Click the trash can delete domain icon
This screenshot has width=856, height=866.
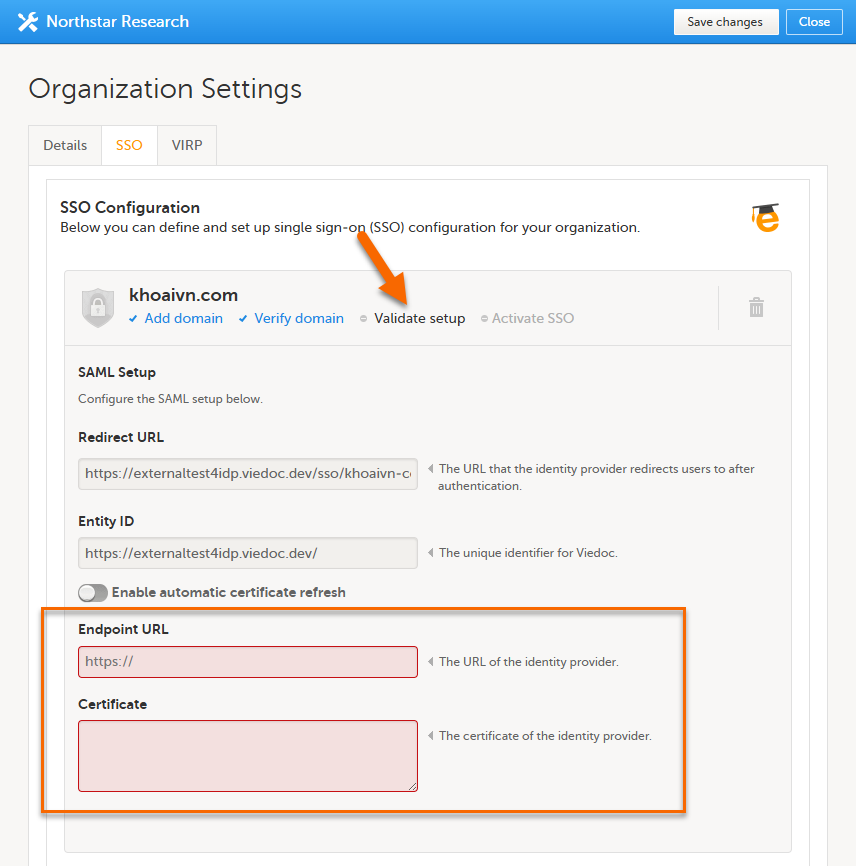coord(756,307)
